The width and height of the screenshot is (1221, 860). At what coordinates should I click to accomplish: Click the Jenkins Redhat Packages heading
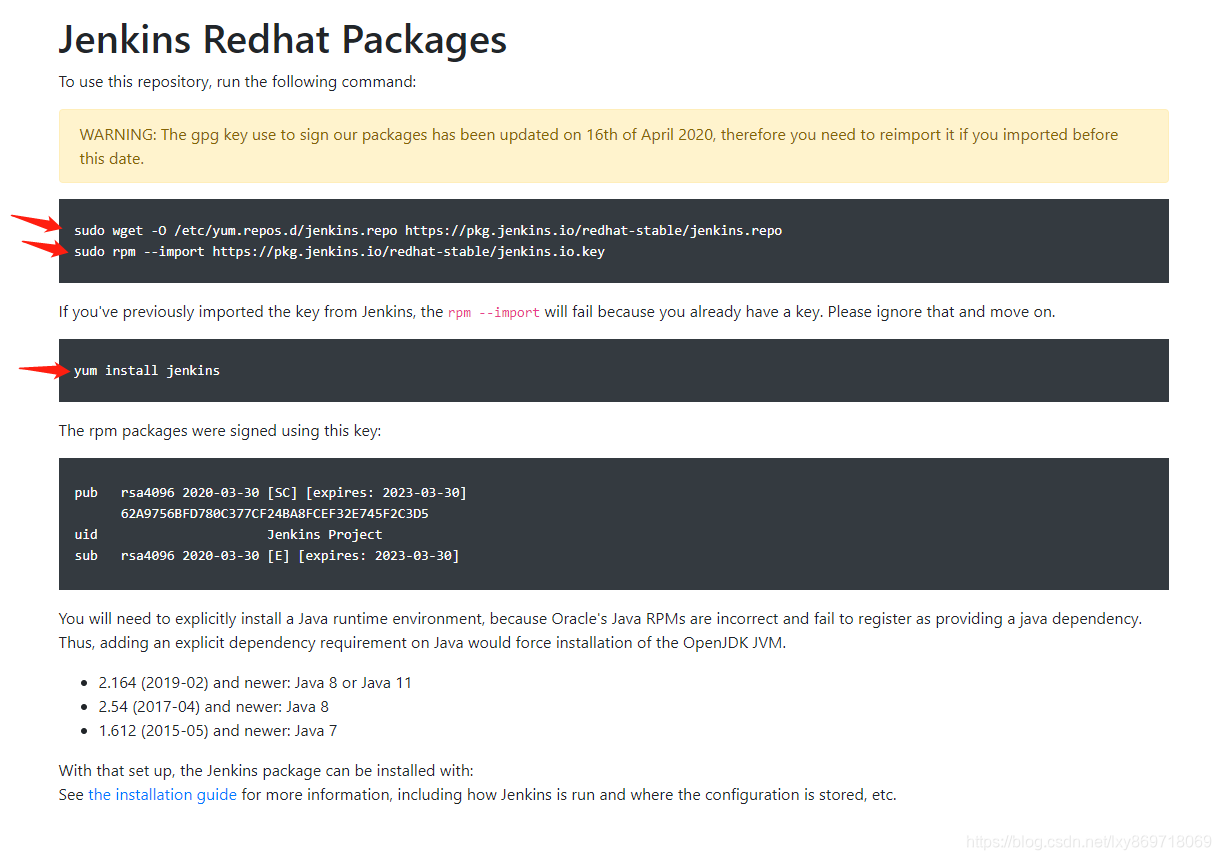coord(283,40)
